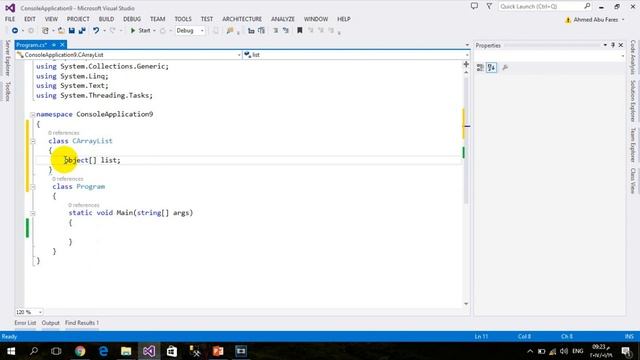The width and height of the screenshot is (640, 360).
Task: Click the editor vertical scrollbar down arrow
Action: 466,304
